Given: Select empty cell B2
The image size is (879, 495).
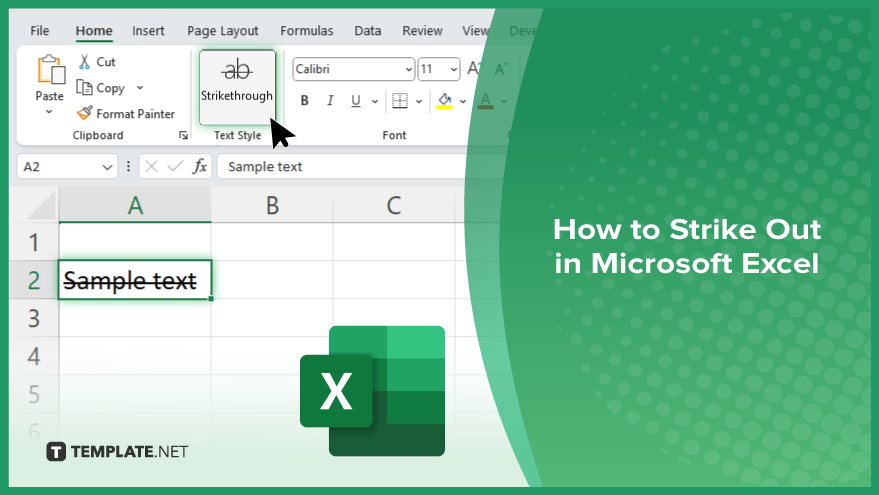Looking at the screenshot, I should click(272, 280).
